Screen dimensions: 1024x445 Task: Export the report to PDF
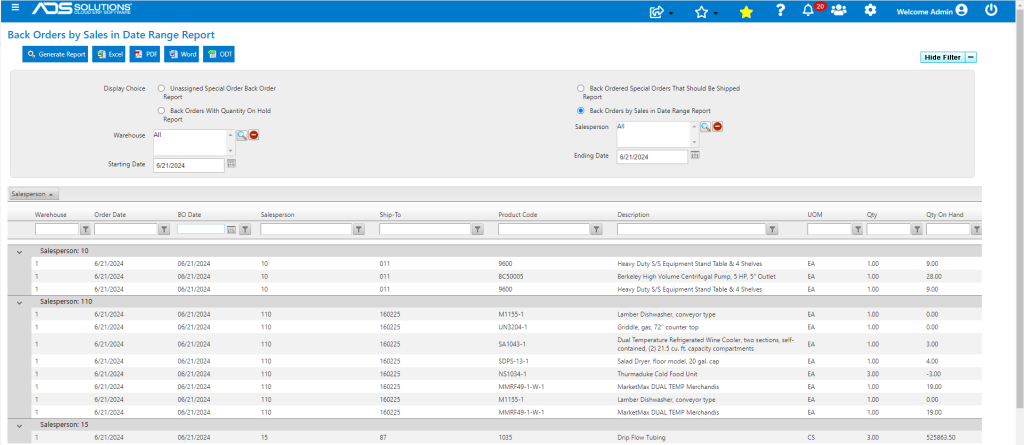[145, 55]
